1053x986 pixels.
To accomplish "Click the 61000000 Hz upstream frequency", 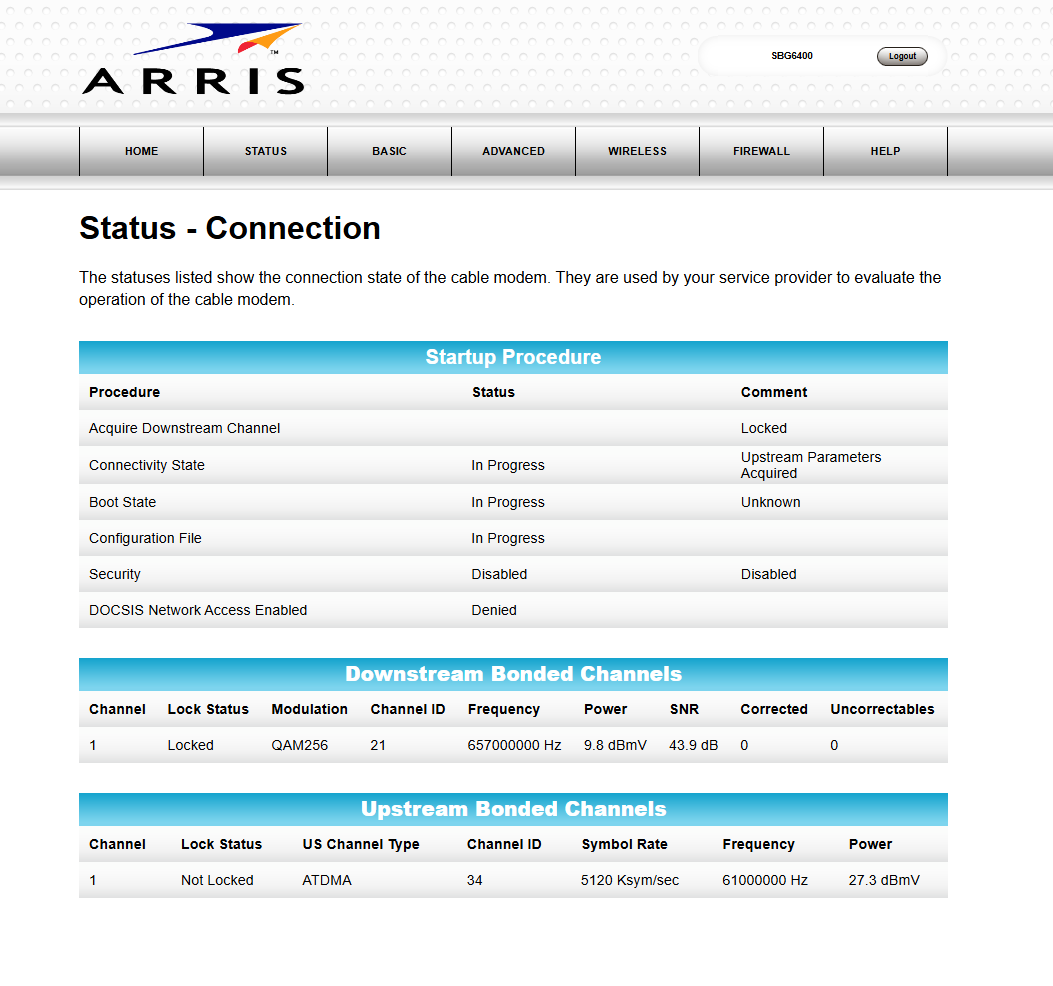I will coord(765,881).
